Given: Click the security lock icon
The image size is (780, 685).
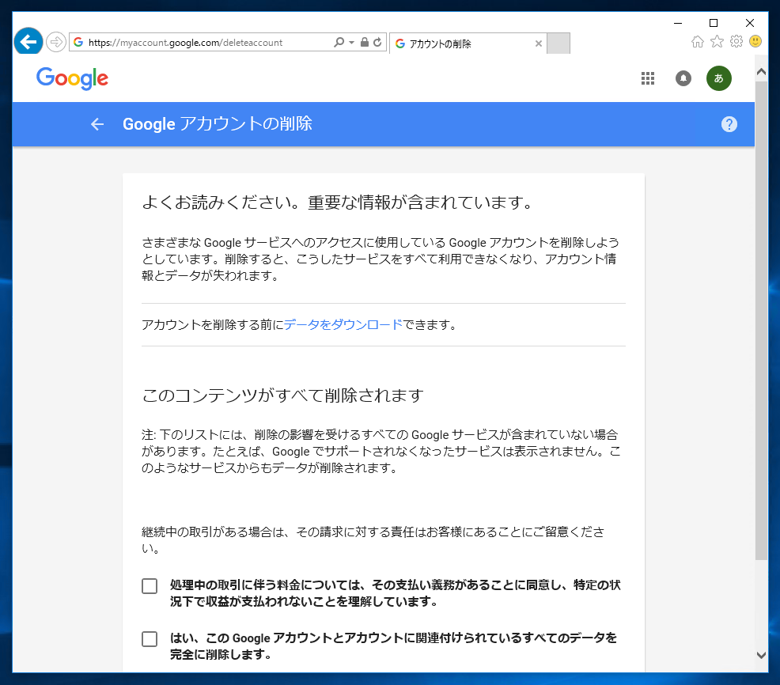Looking at the screenshot, I should (365, 42).
